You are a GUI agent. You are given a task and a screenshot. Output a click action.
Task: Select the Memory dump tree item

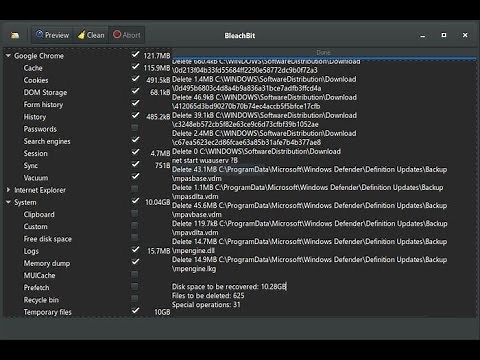(47, 263)
